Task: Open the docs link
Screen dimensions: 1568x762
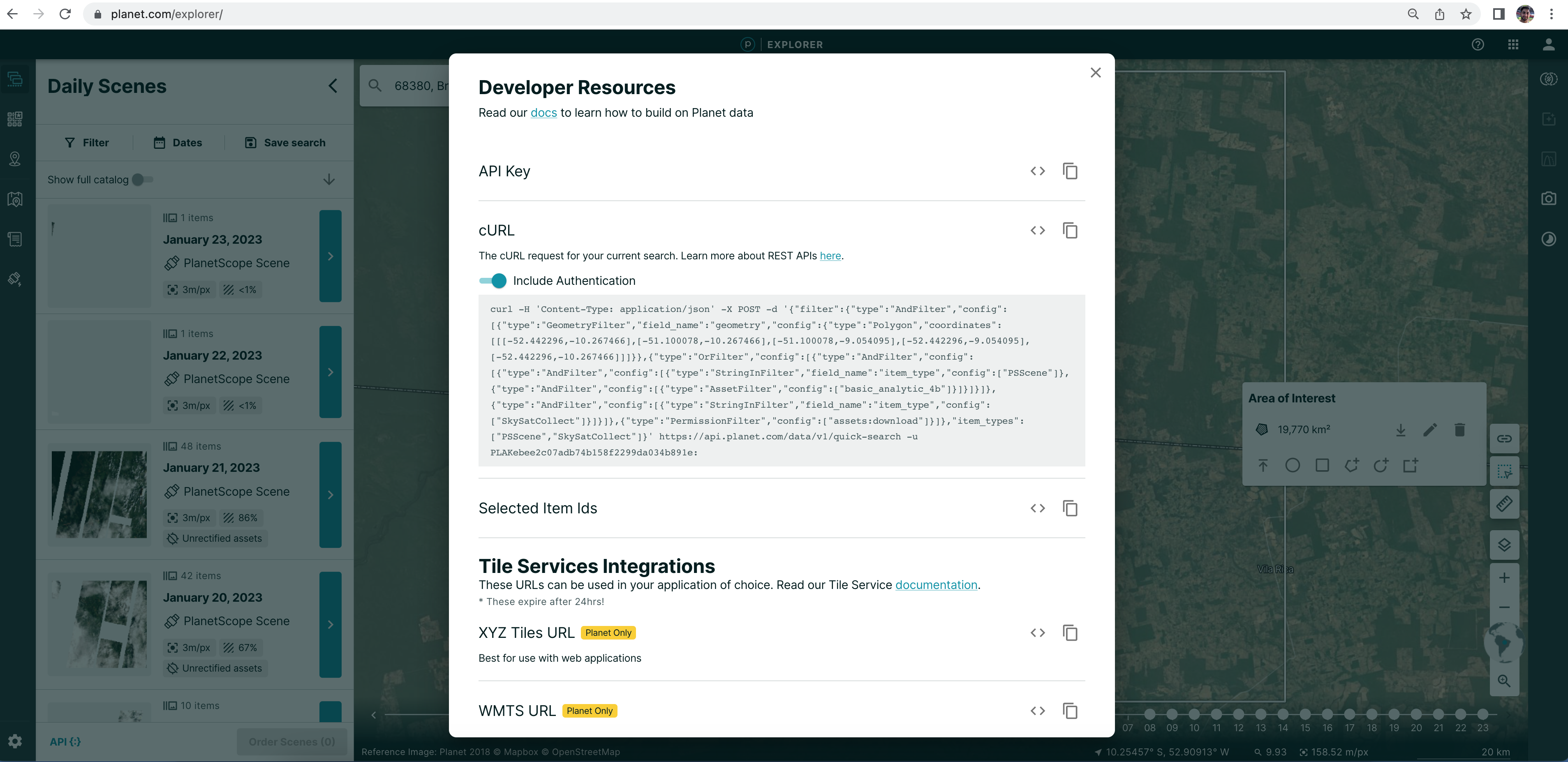Action: [x=543, y=113]
